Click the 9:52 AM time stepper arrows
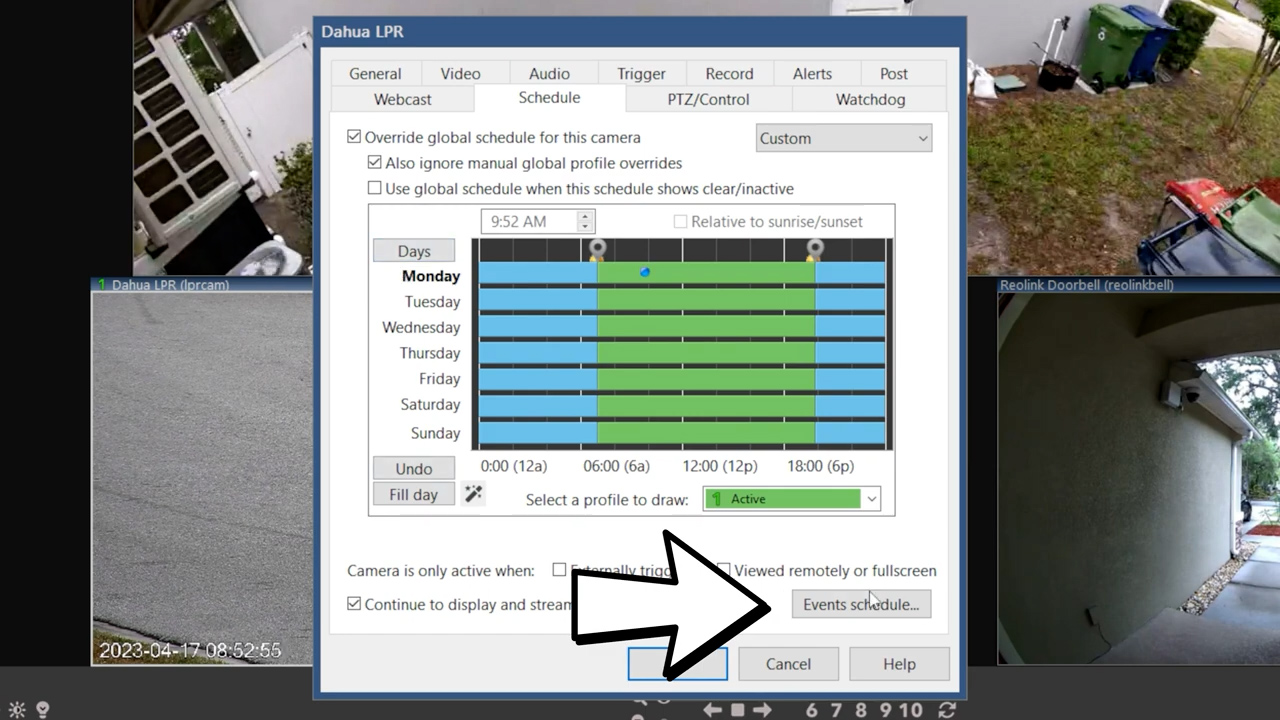 (586, 222)
